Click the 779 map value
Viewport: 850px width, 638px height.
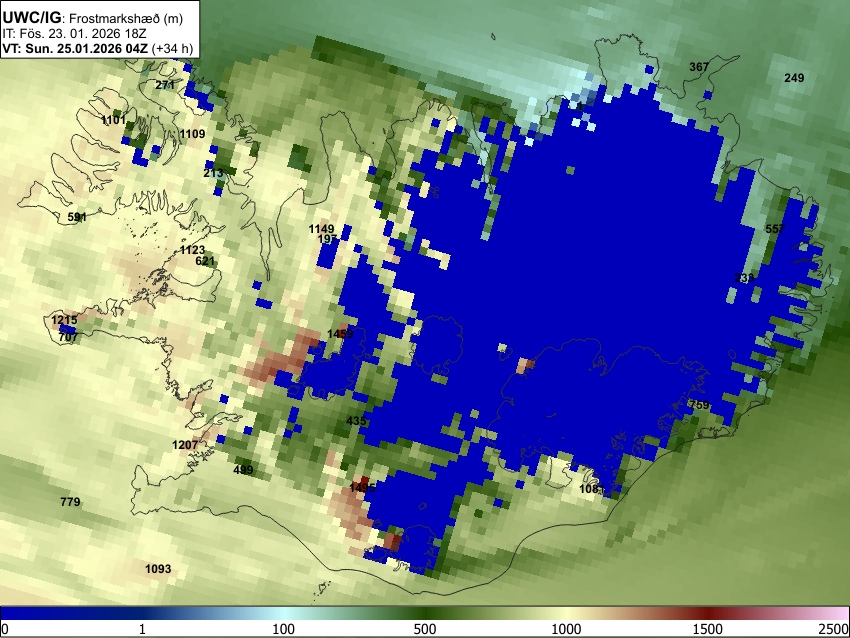70,502
